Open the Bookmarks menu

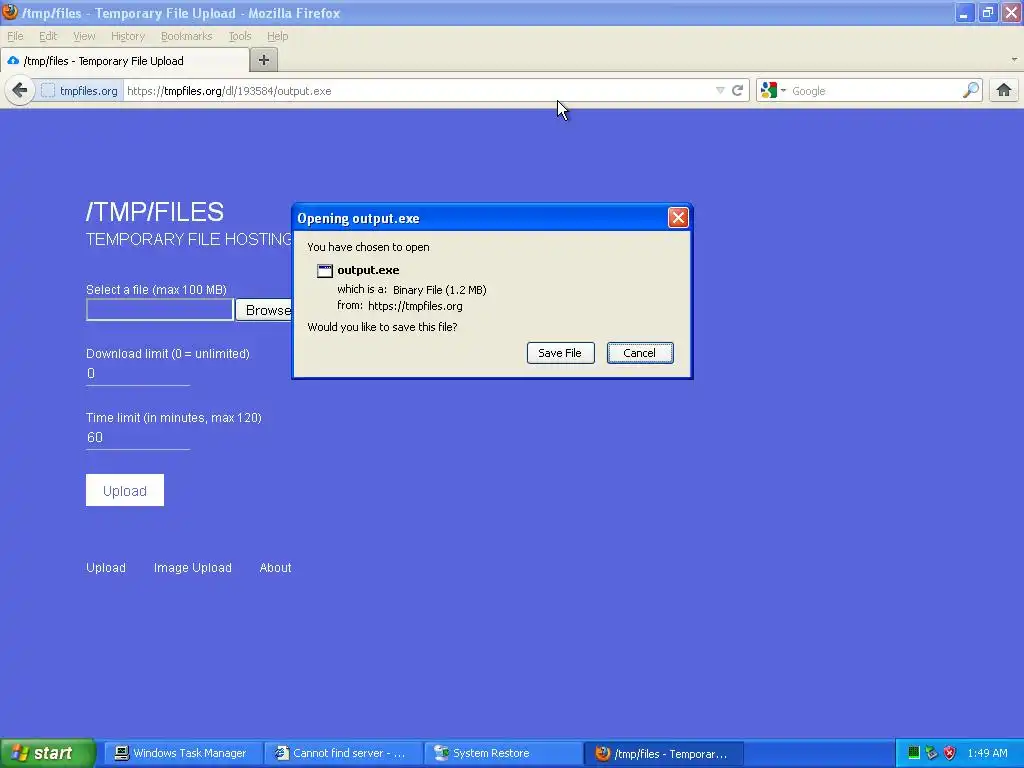pyautogui.click(x=186, y=36)
